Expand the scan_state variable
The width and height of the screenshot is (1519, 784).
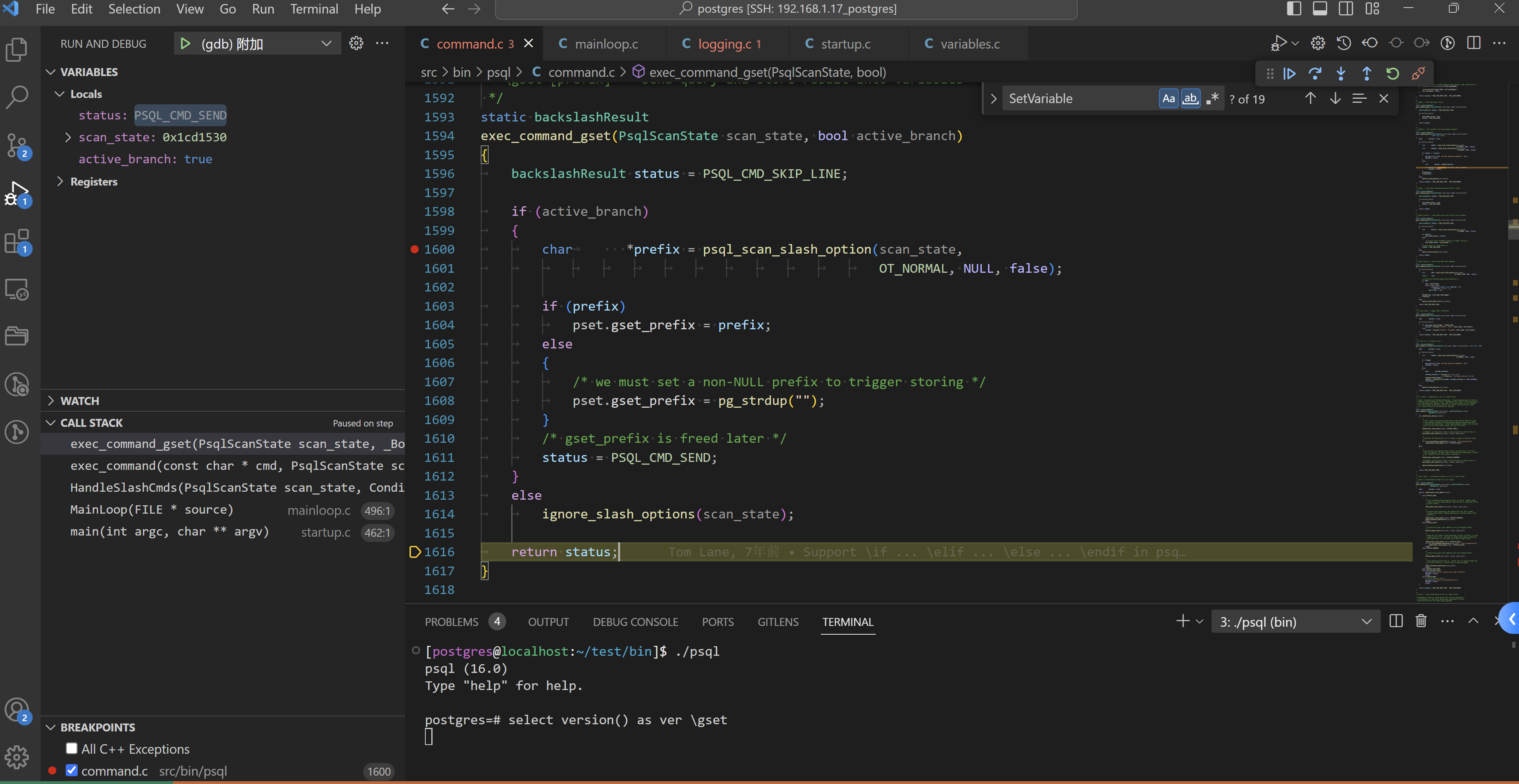[x=68, y=137]
